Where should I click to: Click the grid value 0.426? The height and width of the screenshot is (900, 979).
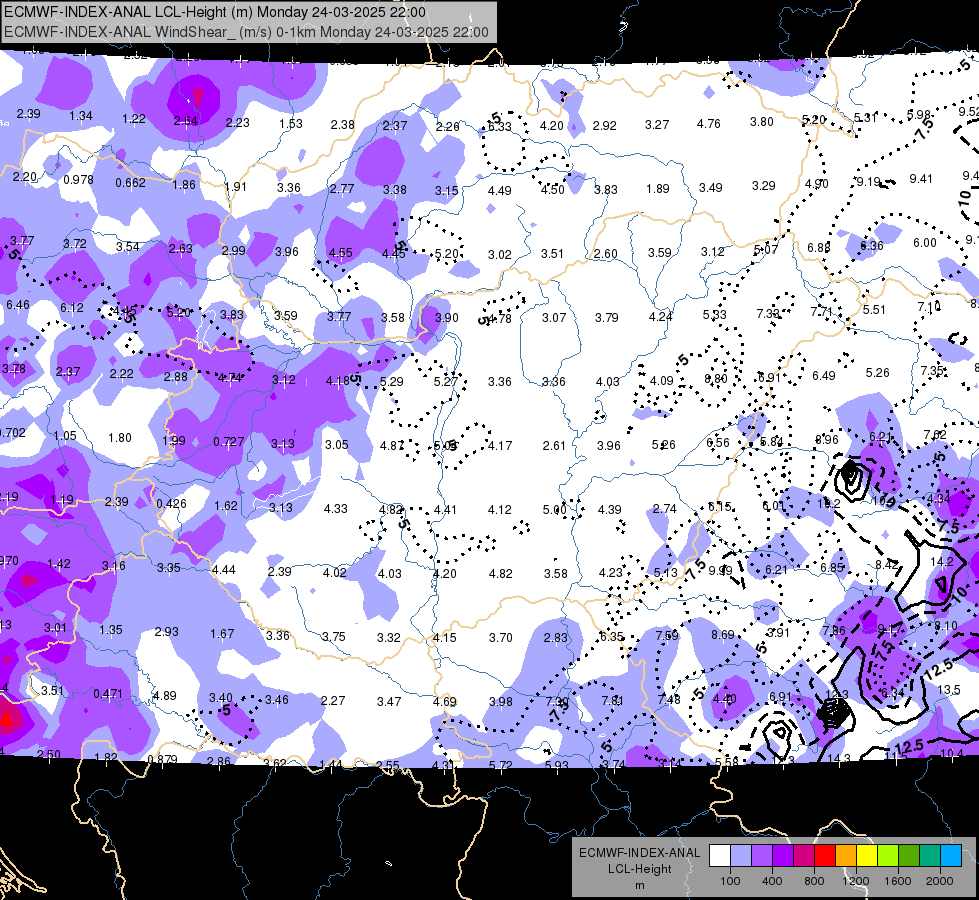coord(172,504)
